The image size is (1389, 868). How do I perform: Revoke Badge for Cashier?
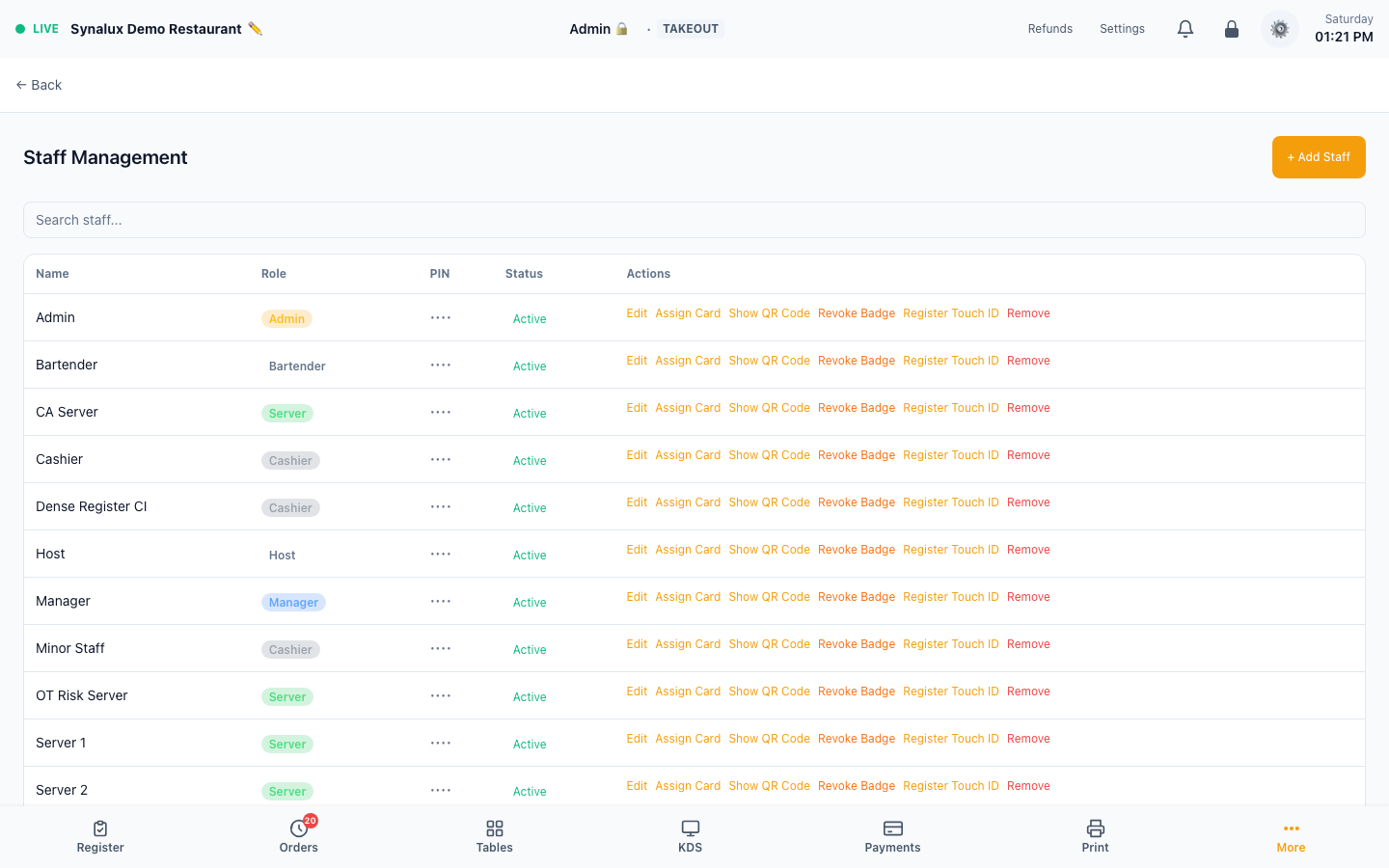857,455
